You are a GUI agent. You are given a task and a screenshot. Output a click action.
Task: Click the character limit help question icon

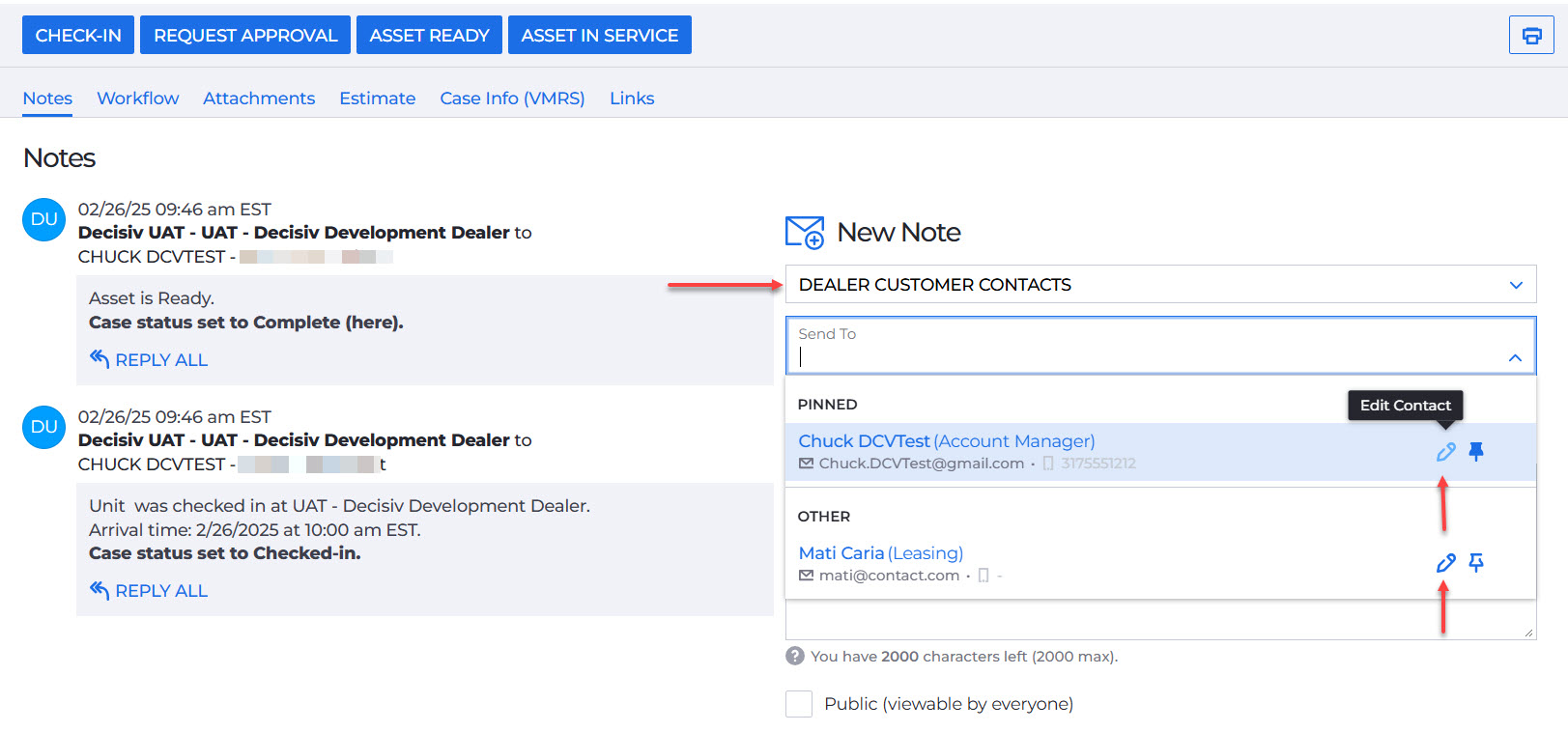click(x=795, y=657)
